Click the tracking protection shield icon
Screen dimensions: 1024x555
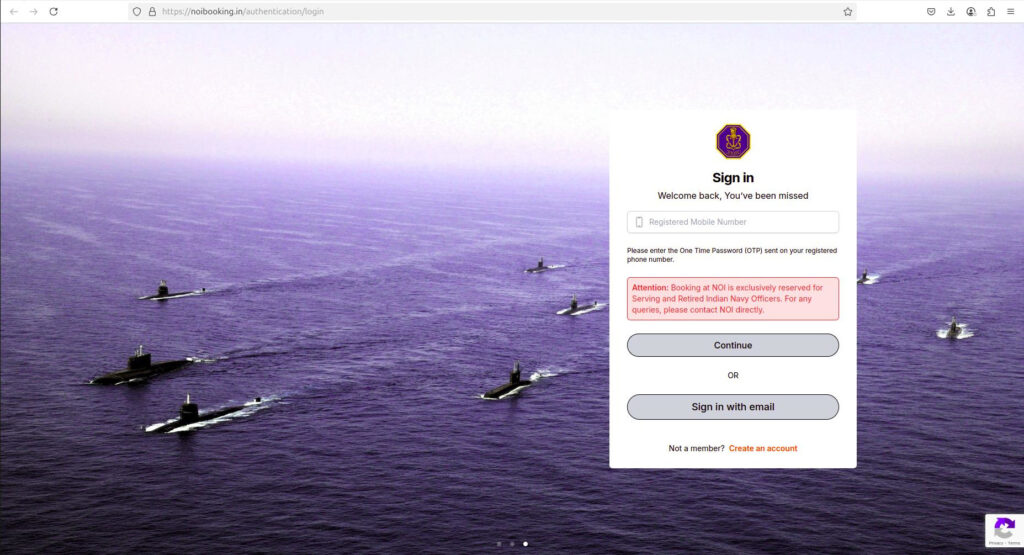tap(137, 11)
